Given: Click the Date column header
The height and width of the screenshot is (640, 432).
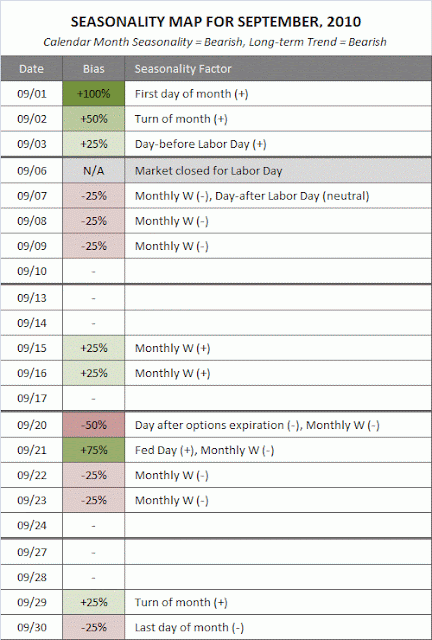Looking at the screenshot, I should 31,69.
